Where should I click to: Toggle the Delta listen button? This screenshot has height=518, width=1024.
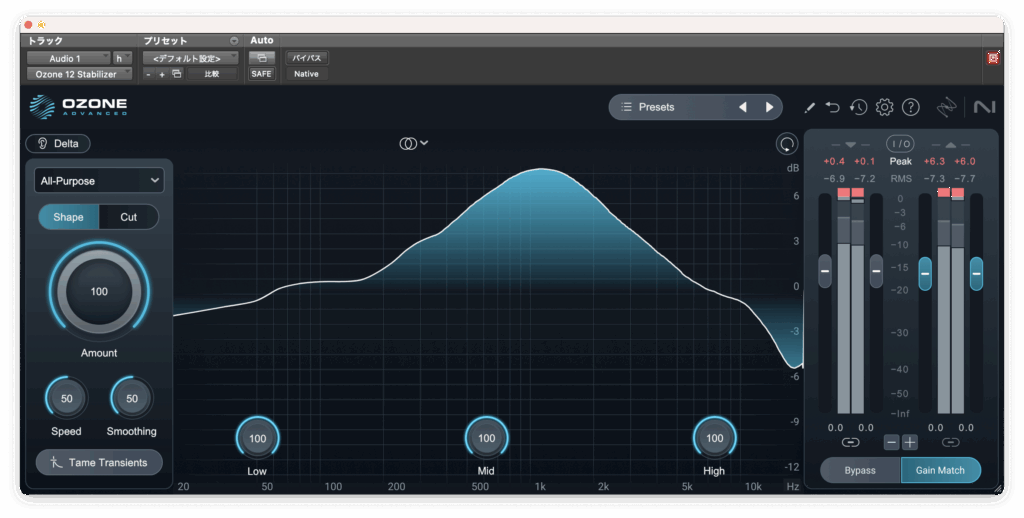tap(58, 143)
